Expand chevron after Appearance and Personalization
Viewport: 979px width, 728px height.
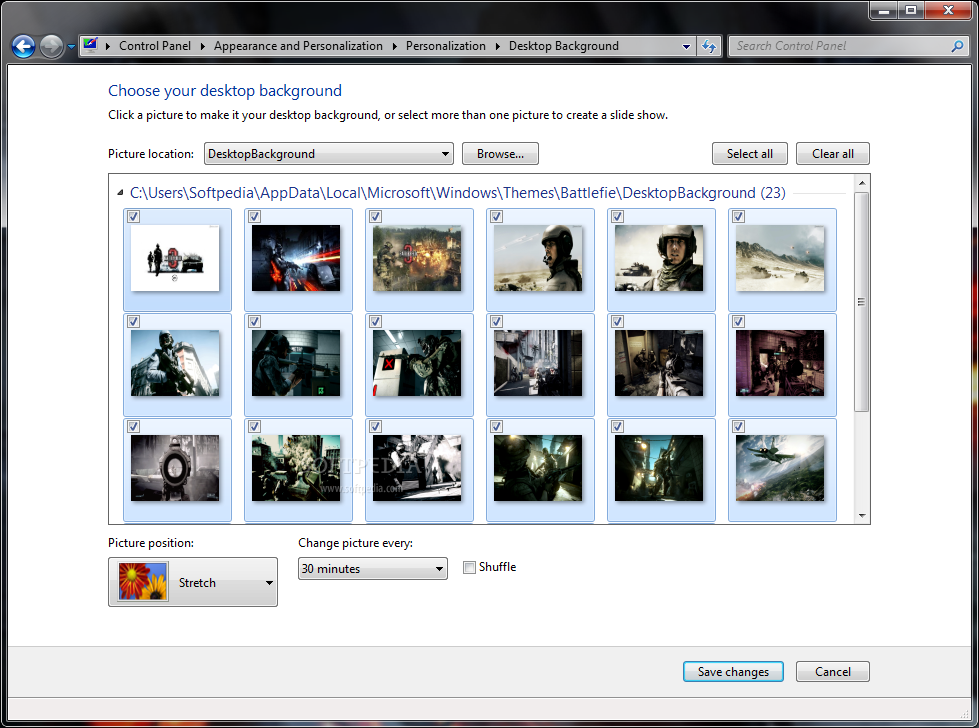395,46
